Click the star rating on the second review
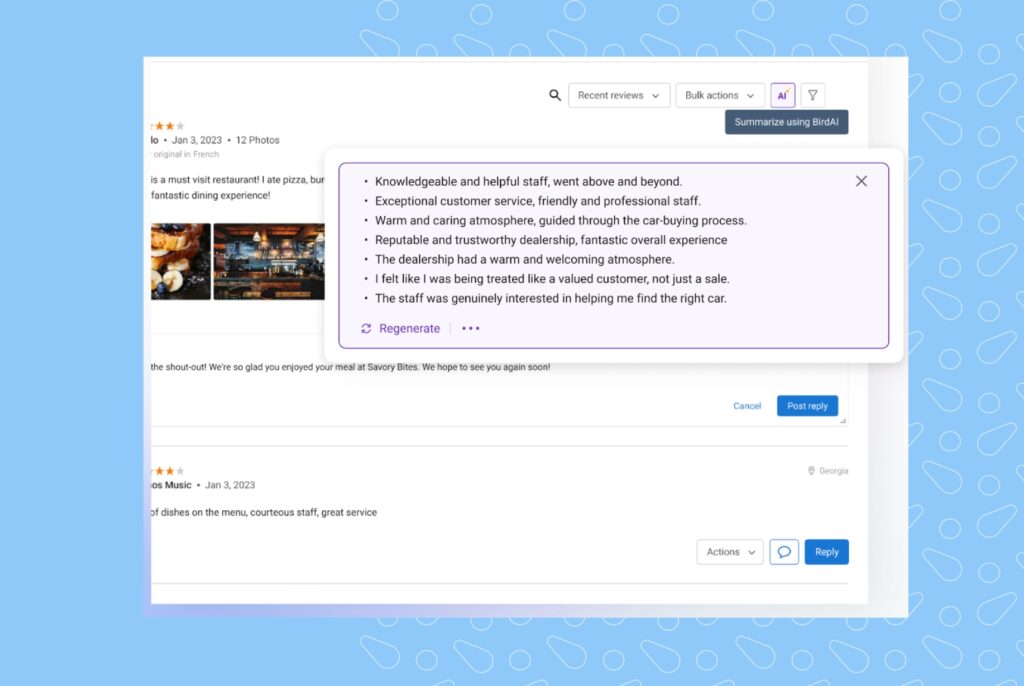Screen dimensions: 1024x686 click(168, 470)
